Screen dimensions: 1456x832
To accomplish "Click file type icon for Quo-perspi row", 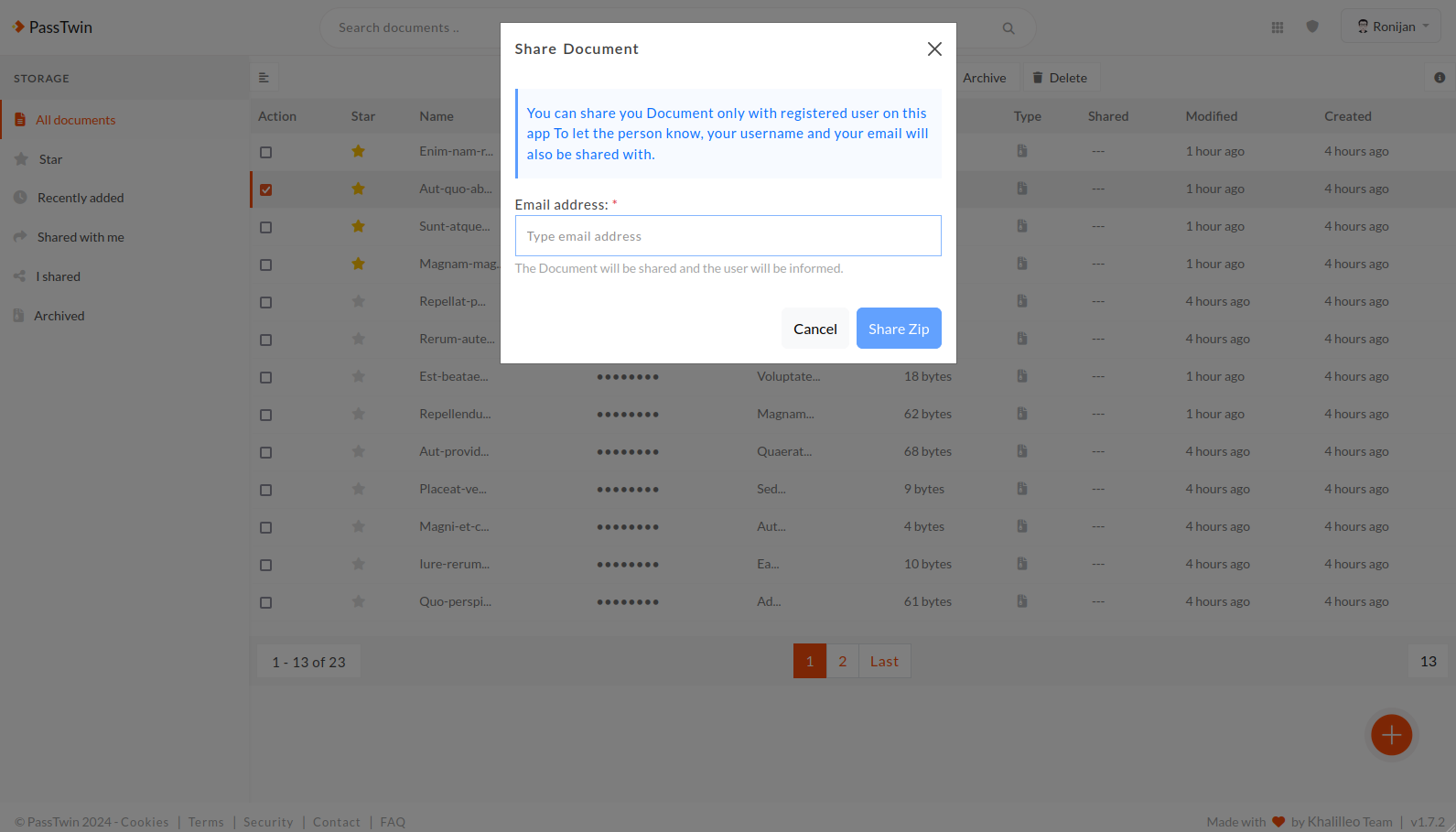I will 1021,601.
